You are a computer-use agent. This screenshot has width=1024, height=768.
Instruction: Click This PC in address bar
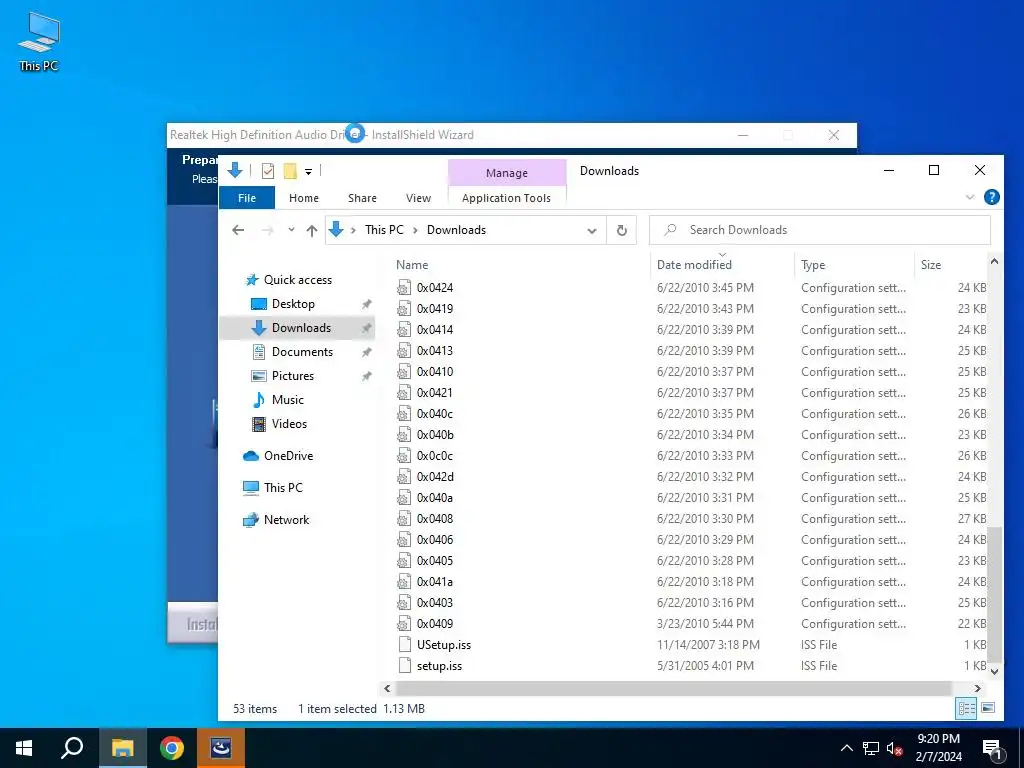coord(384,230)
